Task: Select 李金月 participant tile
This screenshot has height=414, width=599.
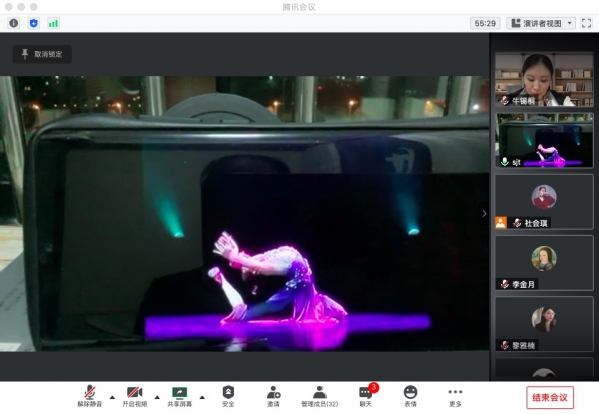Action: [x=544, y=263]
